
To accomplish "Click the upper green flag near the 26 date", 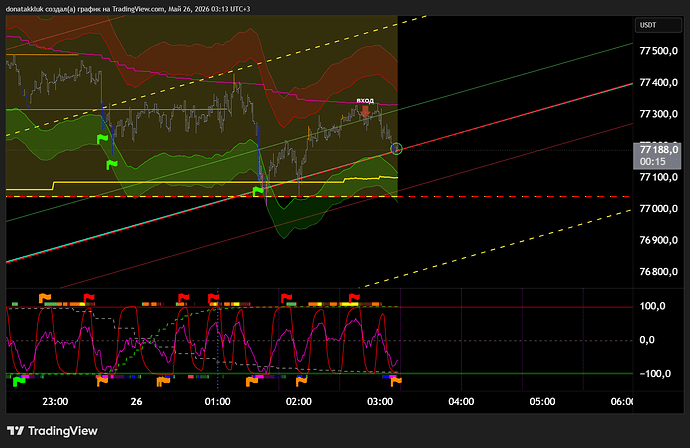I will [x=102, y=140].
